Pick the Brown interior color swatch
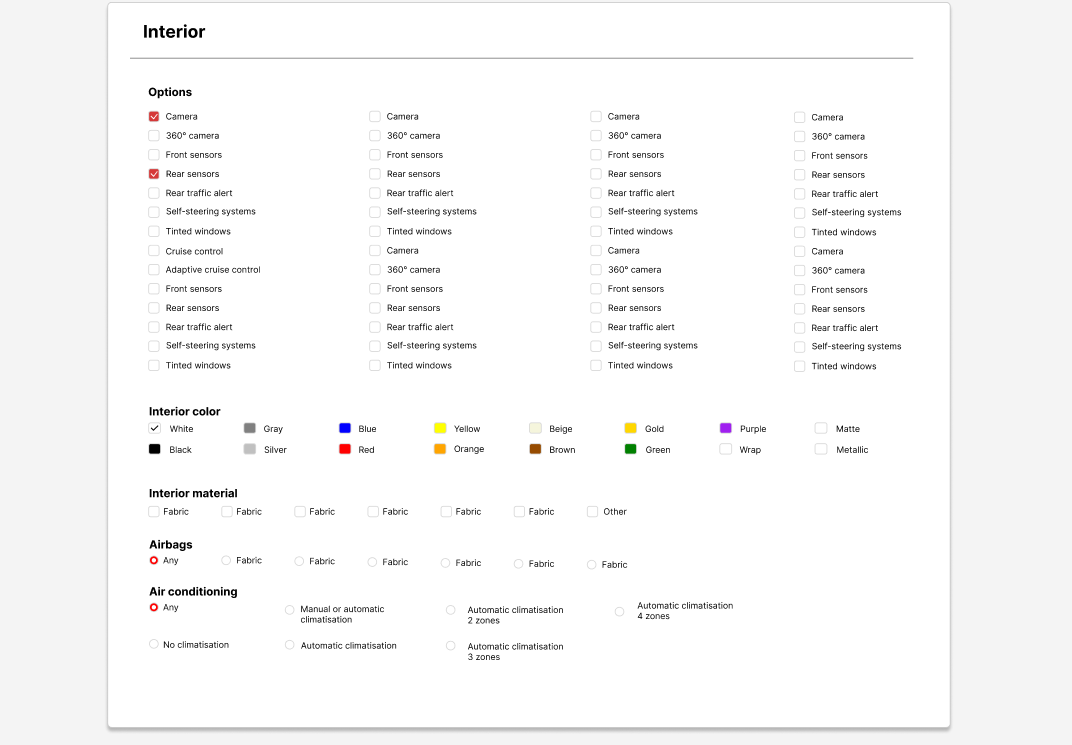The image size is (1072, 745). (x=535, y=449)
